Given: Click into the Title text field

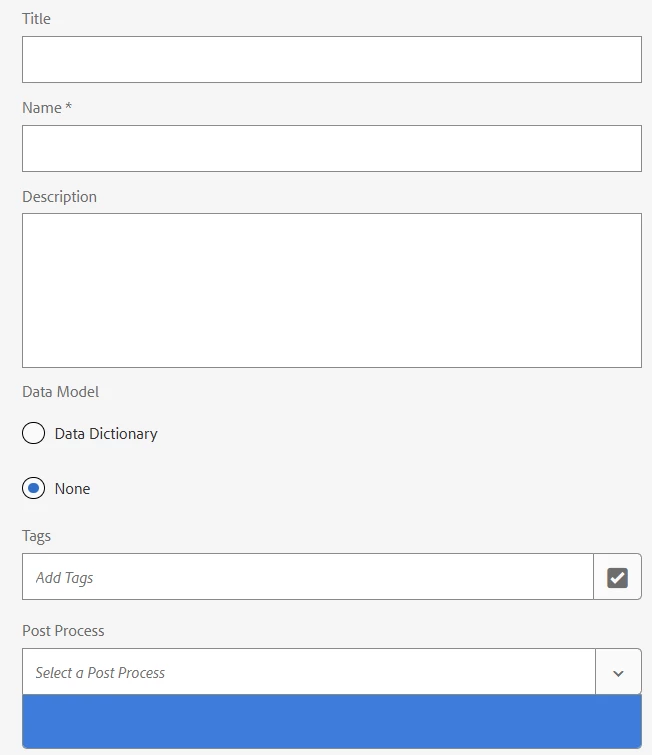Looking at the screenshot, I should (332, 59).
